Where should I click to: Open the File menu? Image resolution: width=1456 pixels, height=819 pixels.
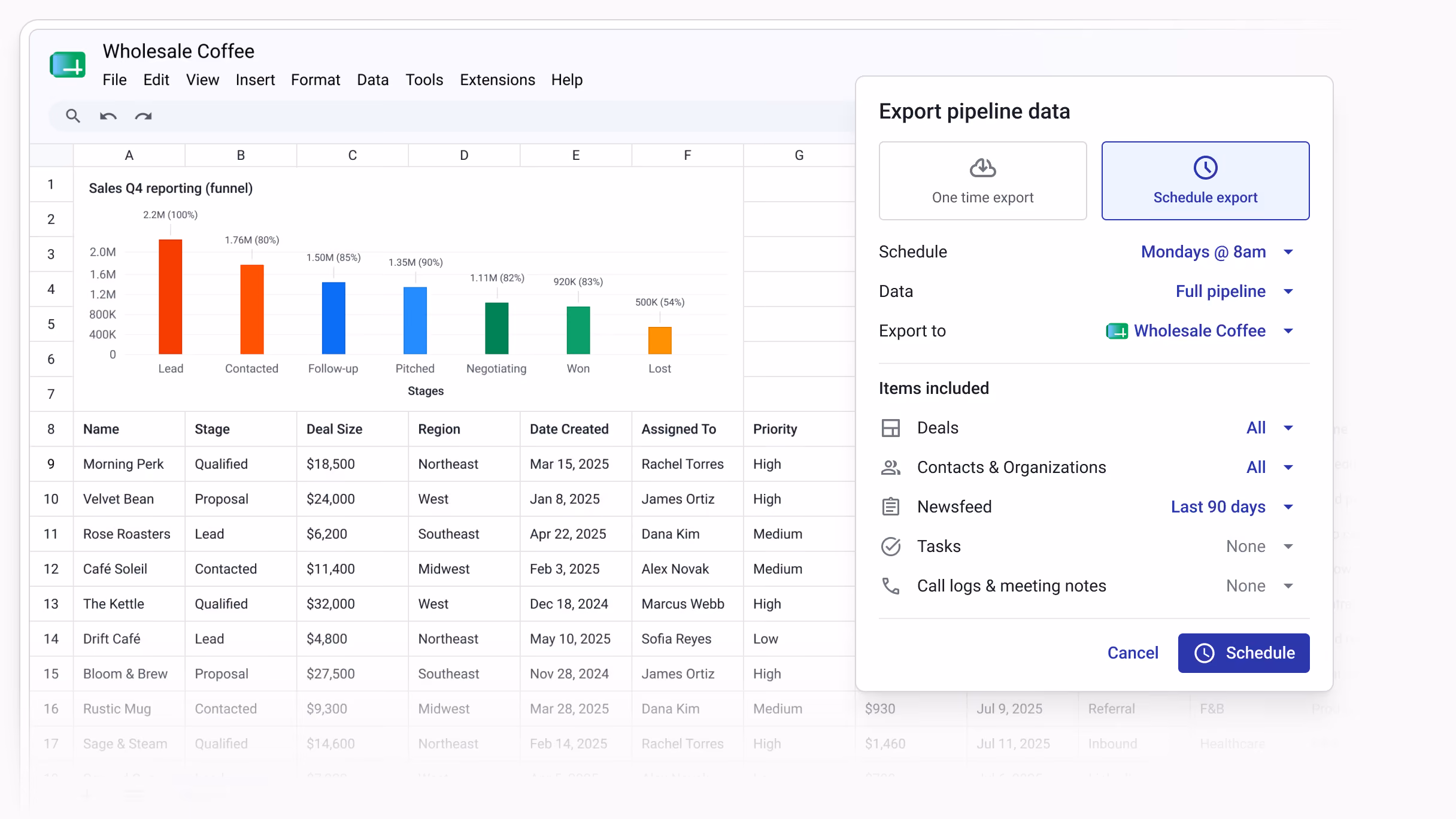pyautogui.click(x=114, y=80)
